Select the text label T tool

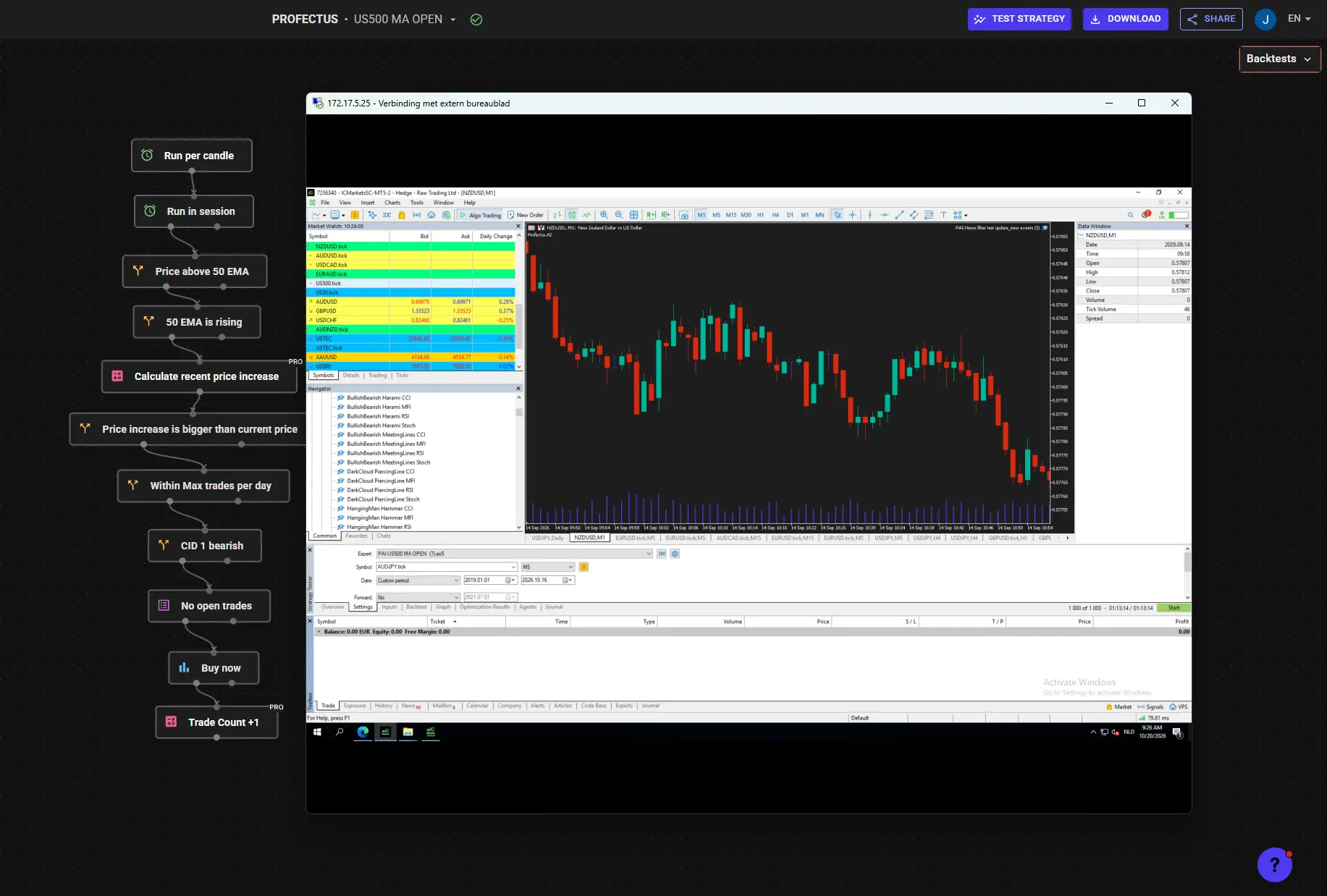coord(943,215)
